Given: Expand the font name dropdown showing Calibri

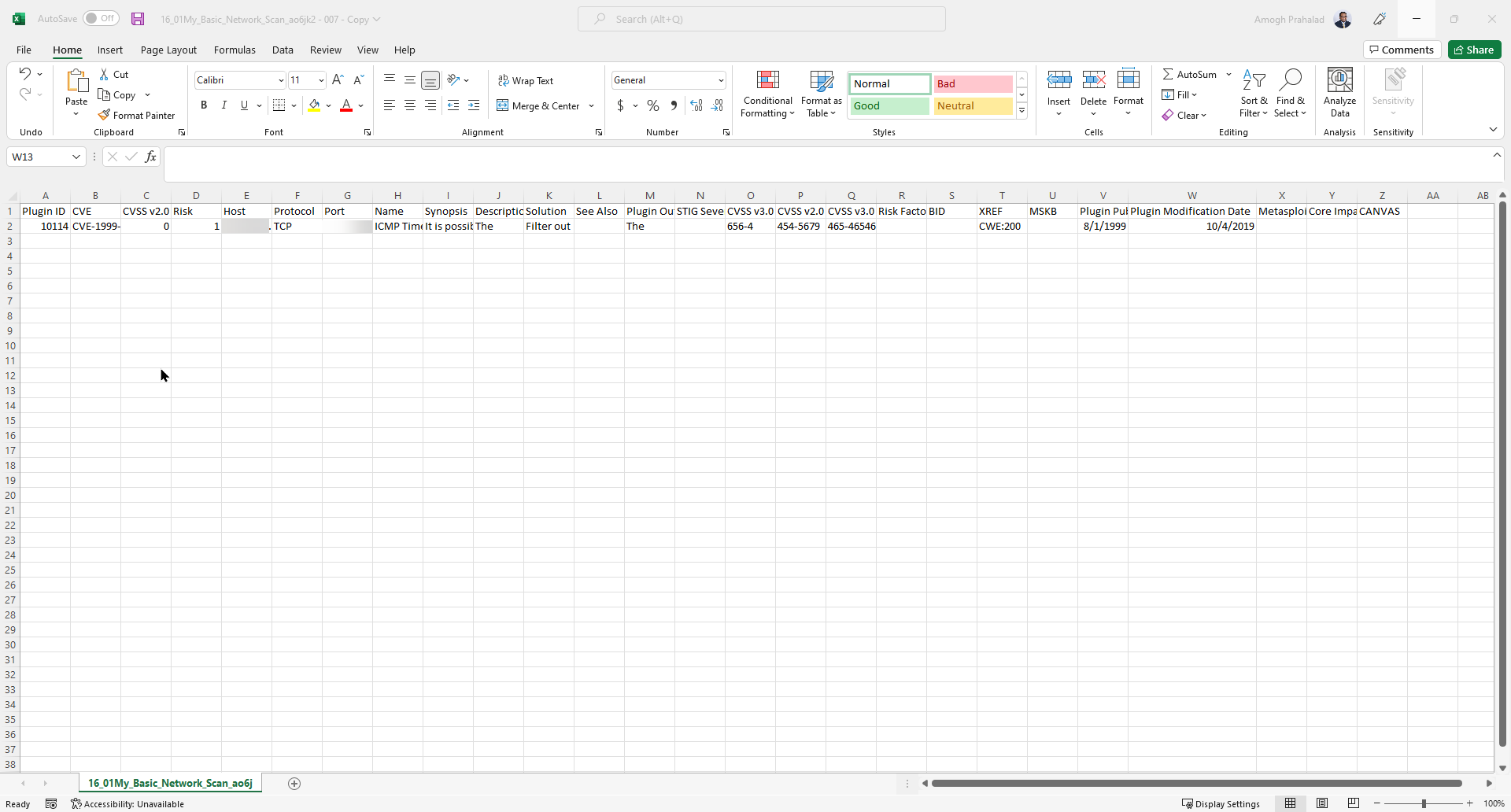Looking at the screenshot, I should [281, 80].
